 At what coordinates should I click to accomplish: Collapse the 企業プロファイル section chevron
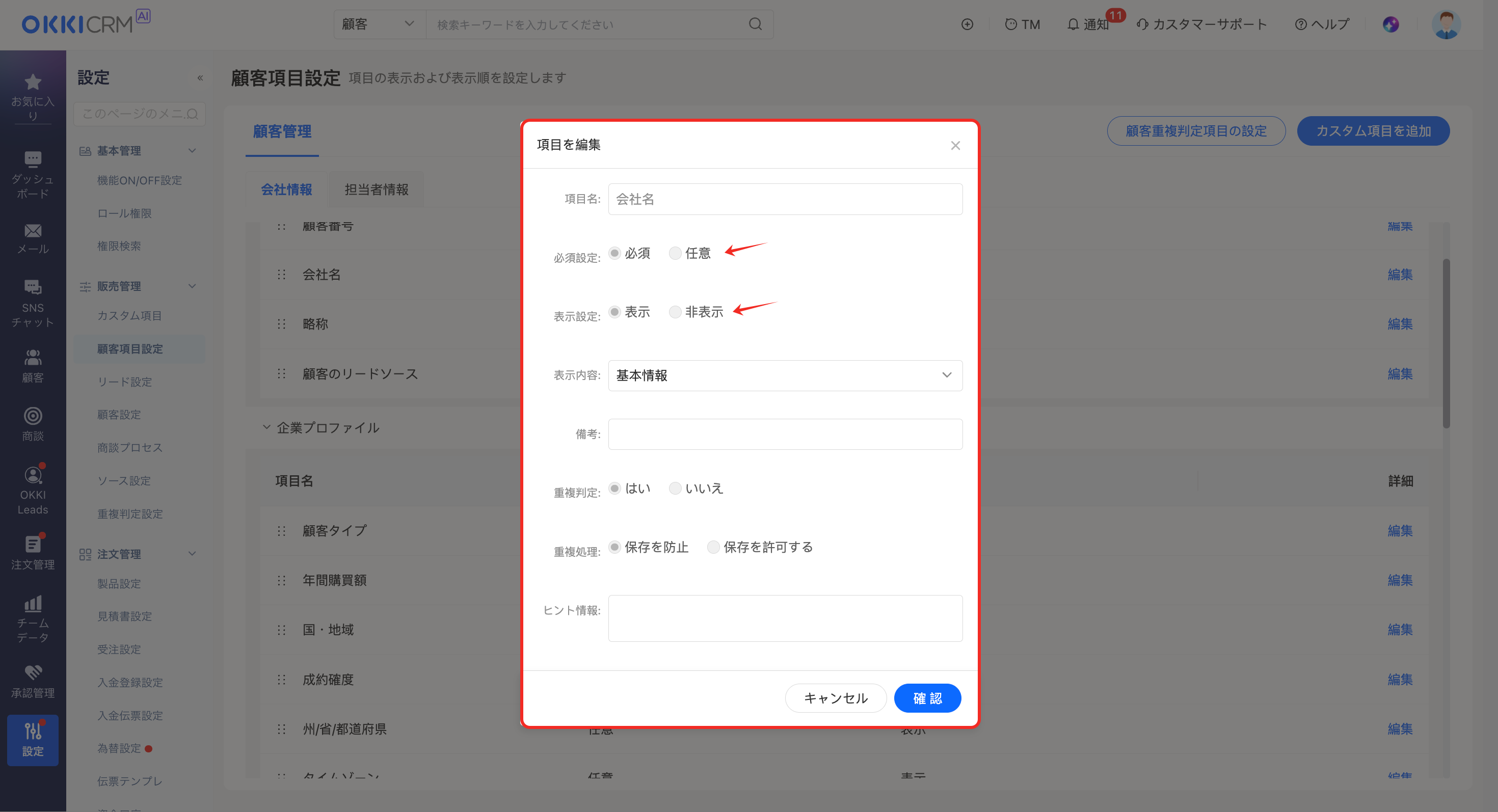pos(266,427)
